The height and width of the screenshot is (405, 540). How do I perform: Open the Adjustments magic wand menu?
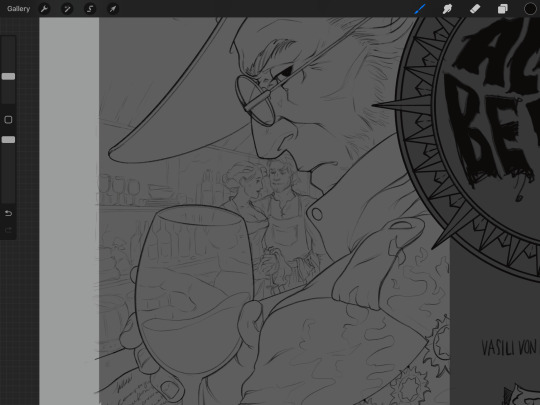click(x=67, y=9)
